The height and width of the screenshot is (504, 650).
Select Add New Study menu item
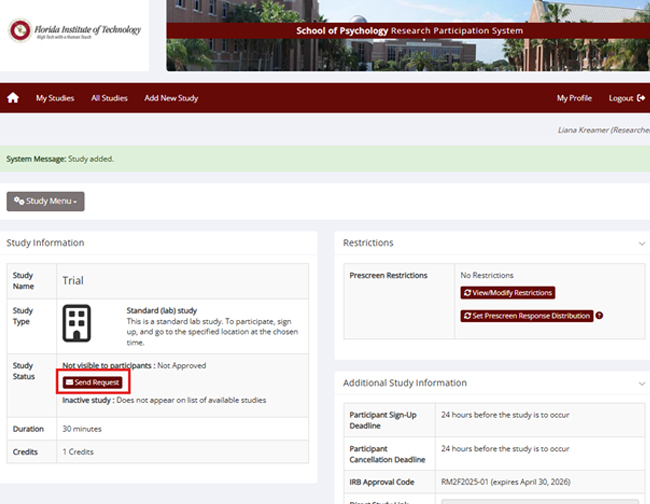171,98
